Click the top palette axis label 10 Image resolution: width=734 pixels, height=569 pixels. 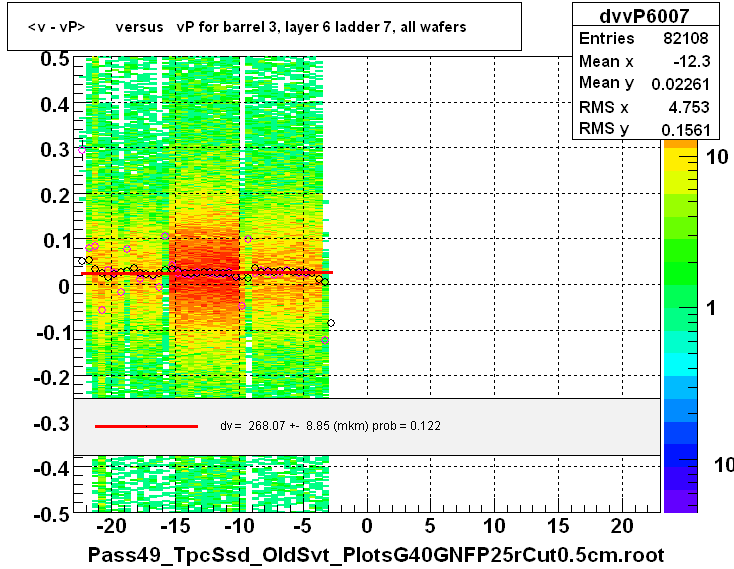tap(717, 157)
